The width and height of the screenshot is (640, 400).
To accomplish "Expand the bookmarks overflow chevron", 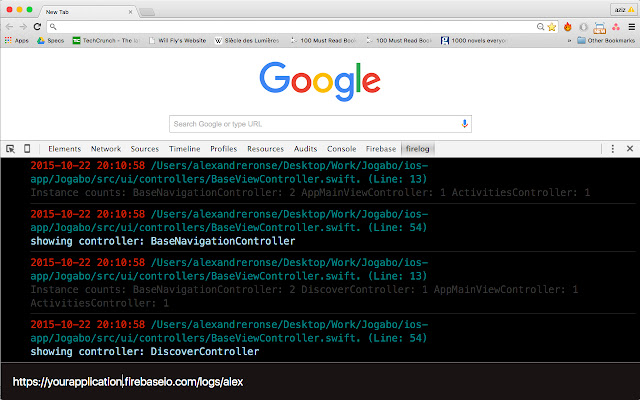I will [569, 40].
